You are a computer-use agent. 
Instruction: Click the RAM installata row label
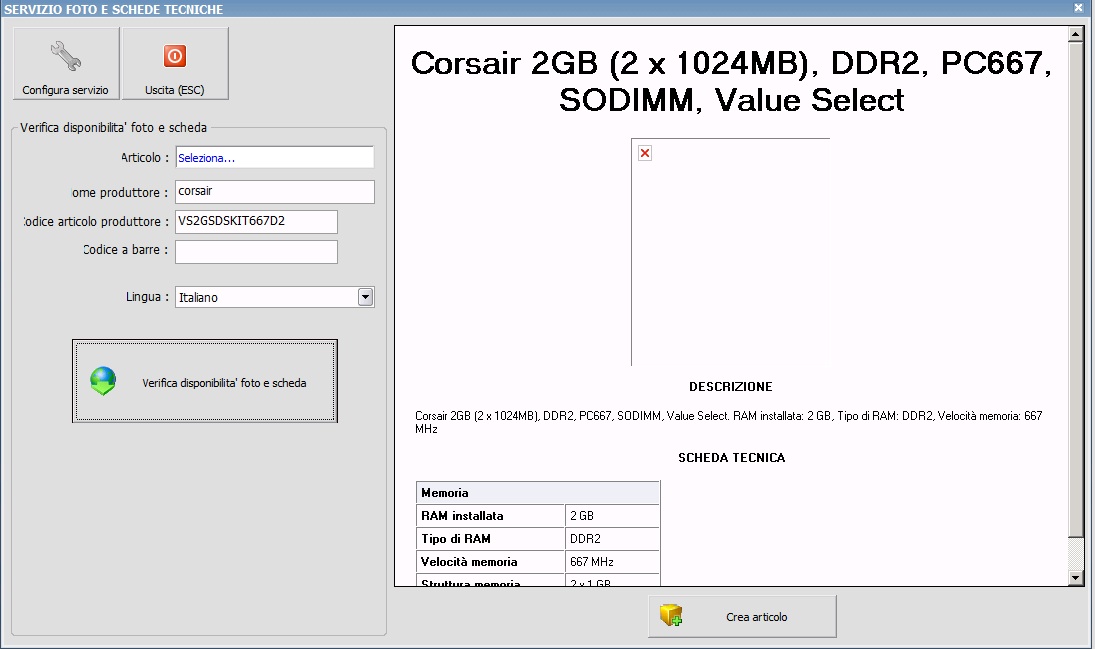pyautogui.click(x=462, y=516)
